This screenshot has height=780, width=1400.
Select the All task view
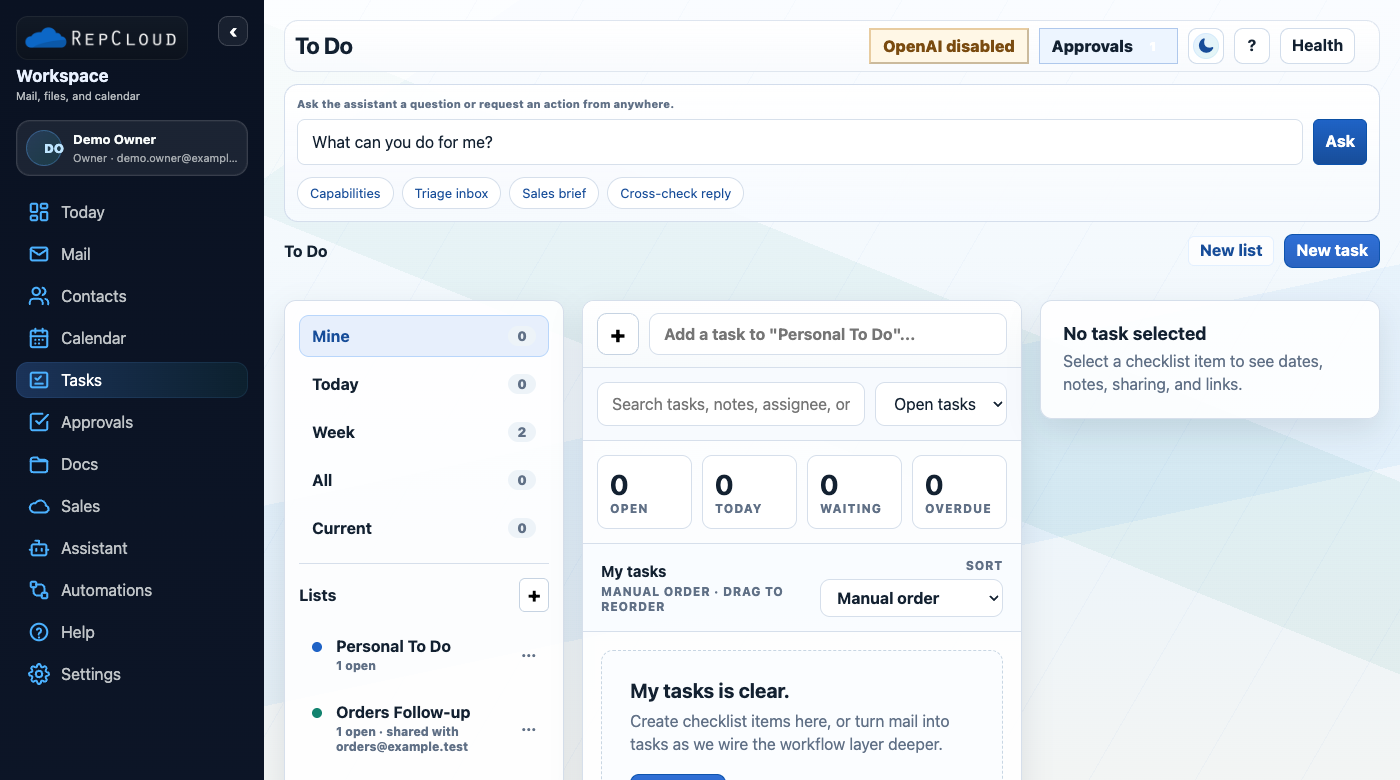424,480
